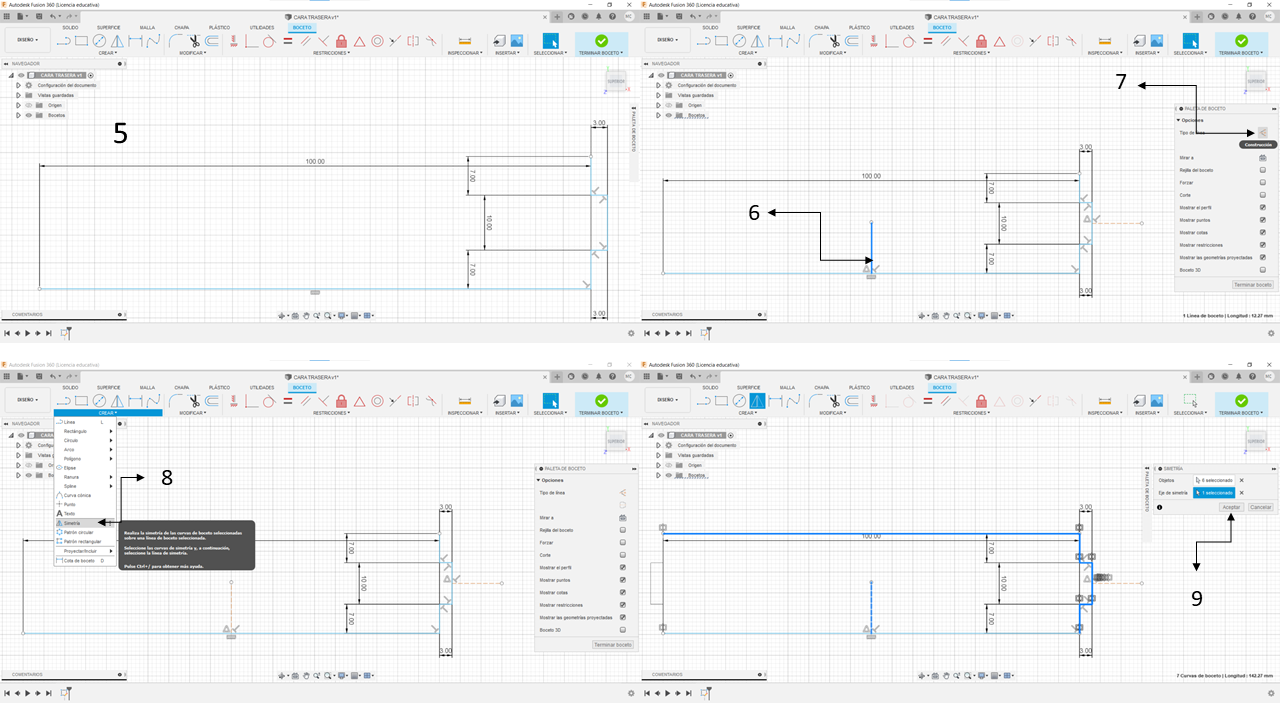Click the SUPERIOR view cube in the top-left window
This screenshot has height=720, width=1280.
(x=615, y=82)
